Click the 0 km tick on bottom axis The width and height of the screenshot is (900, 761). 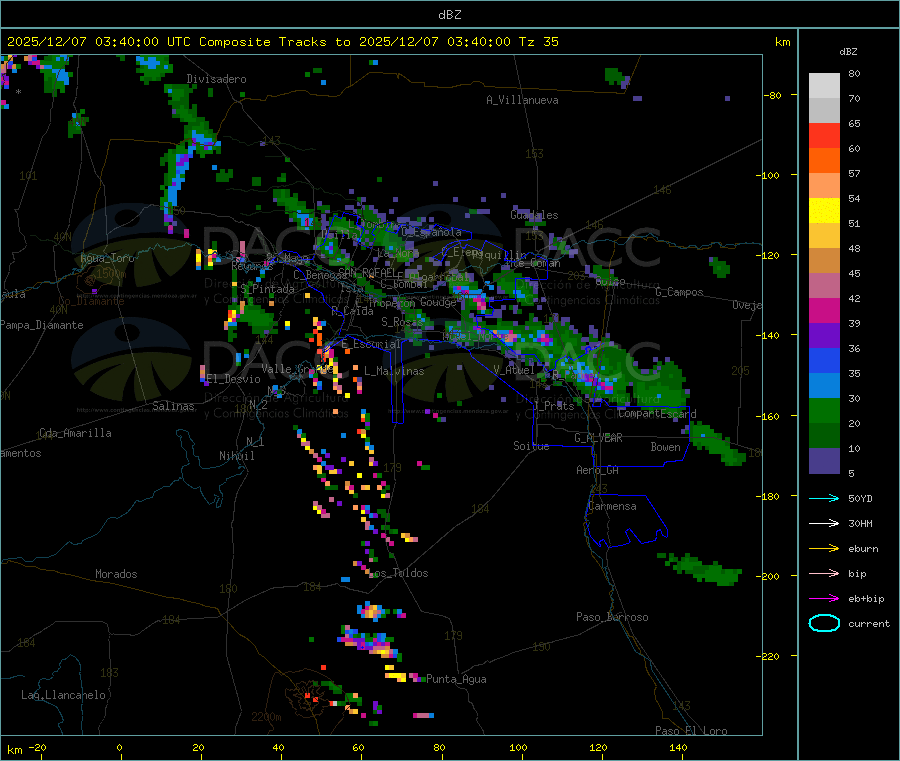(x=119, y=747)
